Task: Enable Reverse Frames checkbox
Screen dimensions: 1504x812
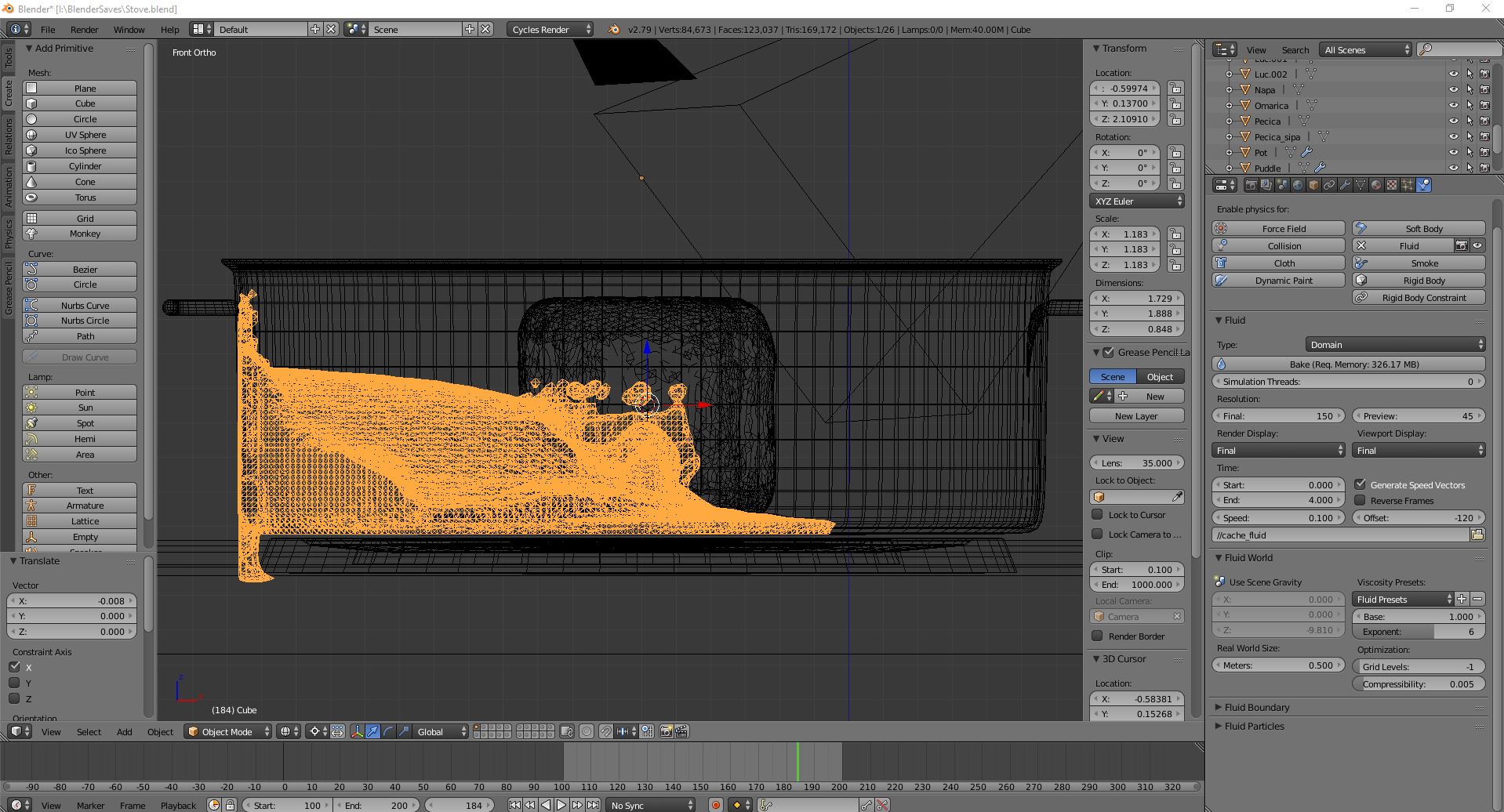Action: coord(1361,500)
